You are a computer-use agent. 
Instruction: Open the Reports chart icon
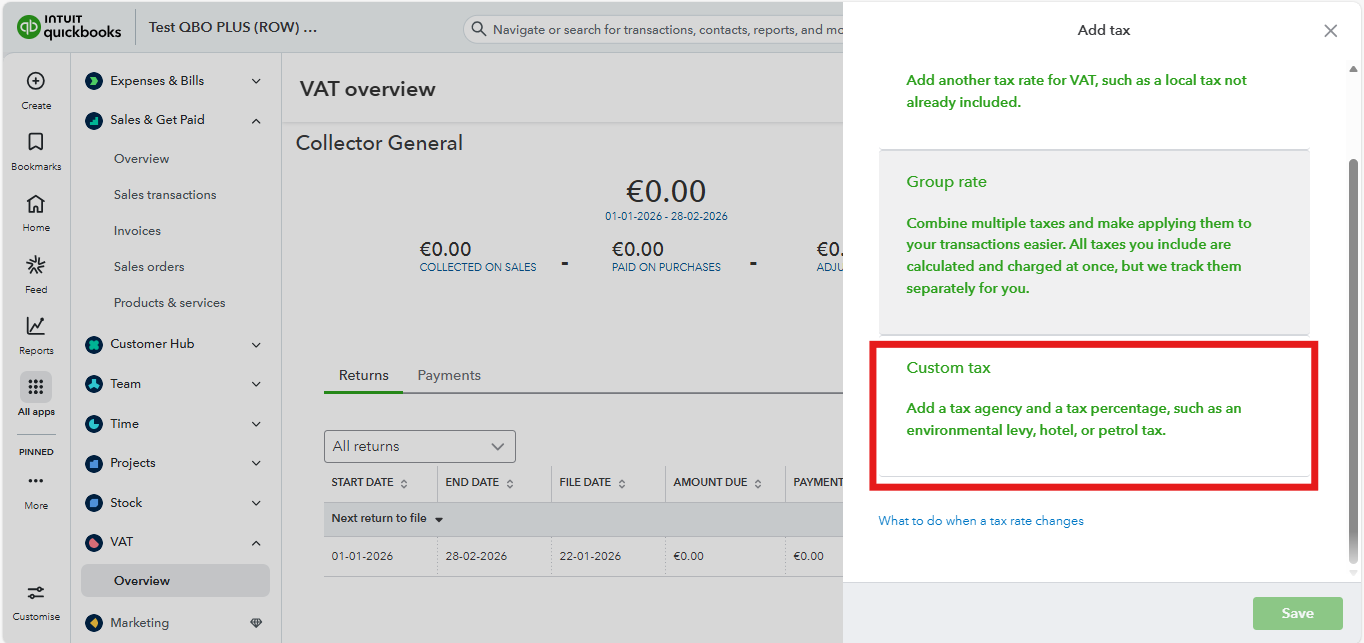[36, 326]
